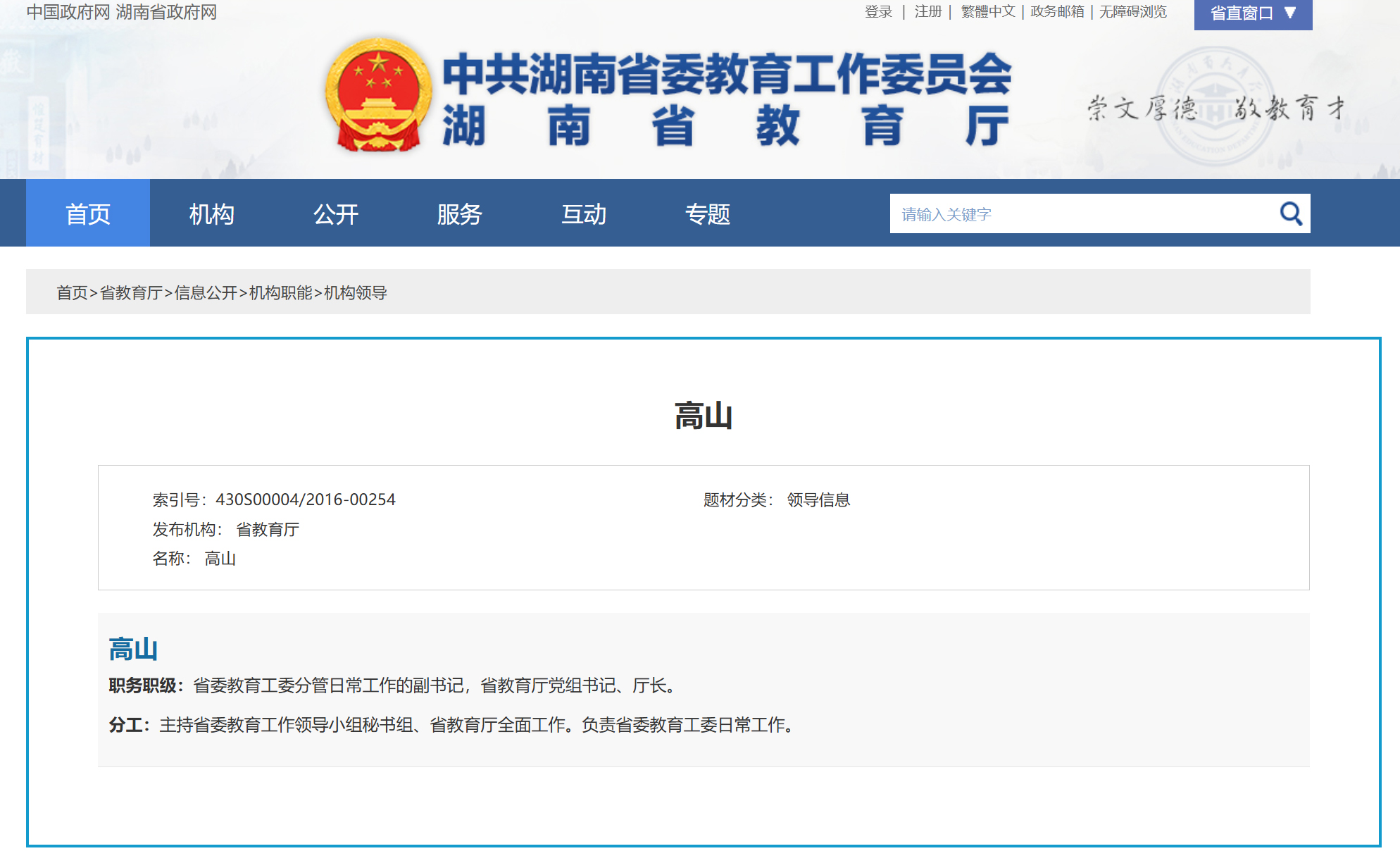Open the 互动 navigation item
Viewport: 1400px width, 851px height.
pos(584,213)
